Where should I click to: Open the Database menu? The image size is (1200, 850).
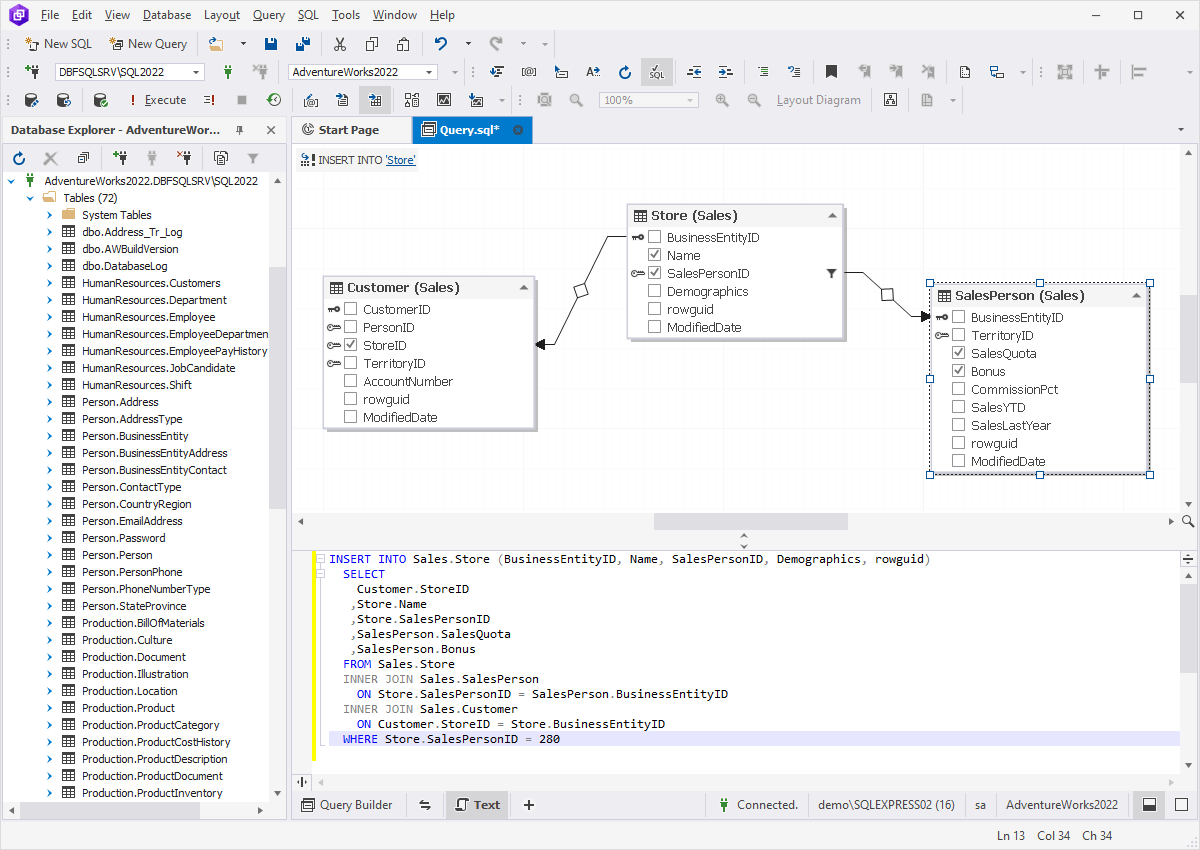pos(167,15)
